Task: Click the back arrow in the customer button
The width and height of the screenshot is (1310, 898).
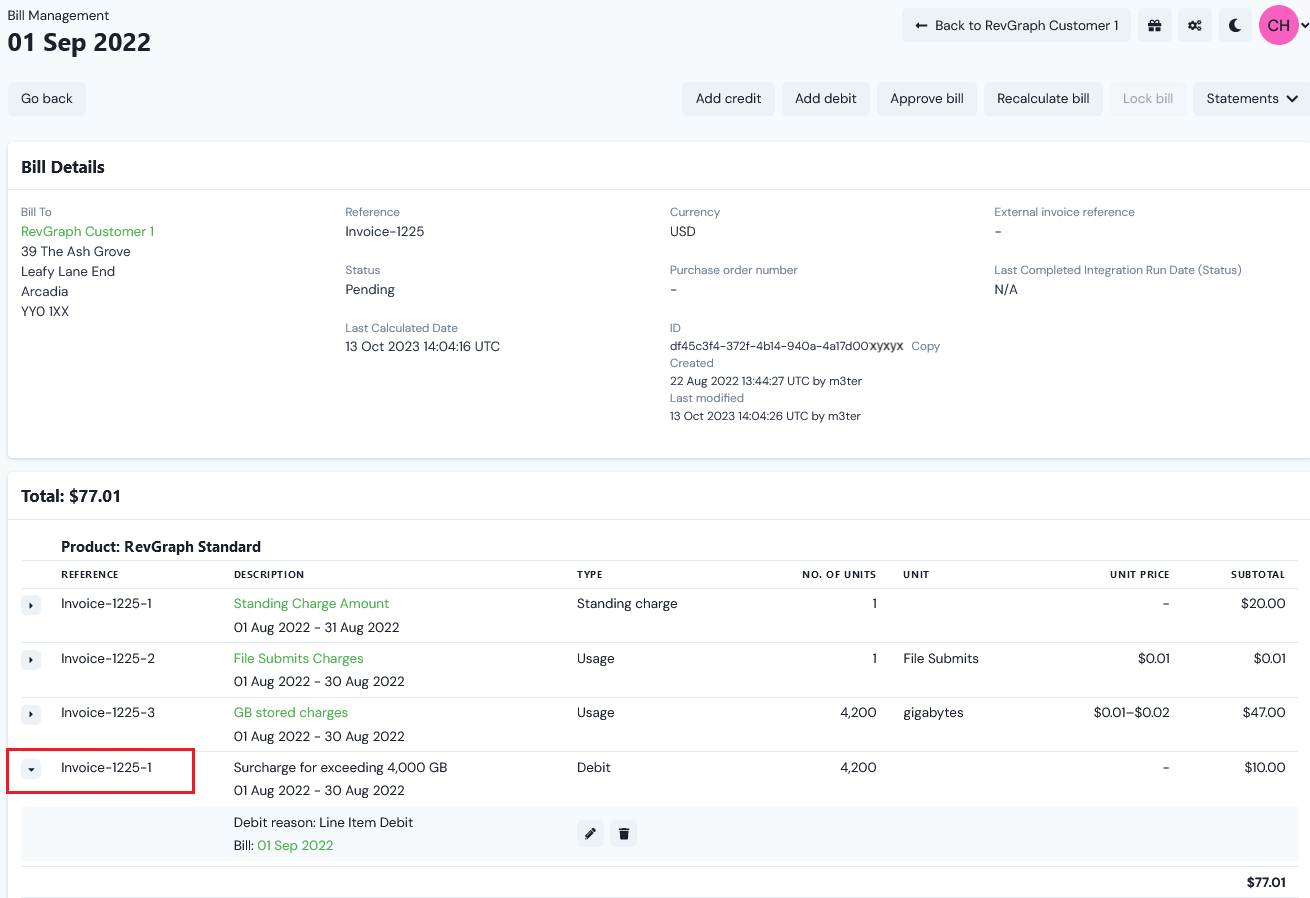Action: point(922,25)
